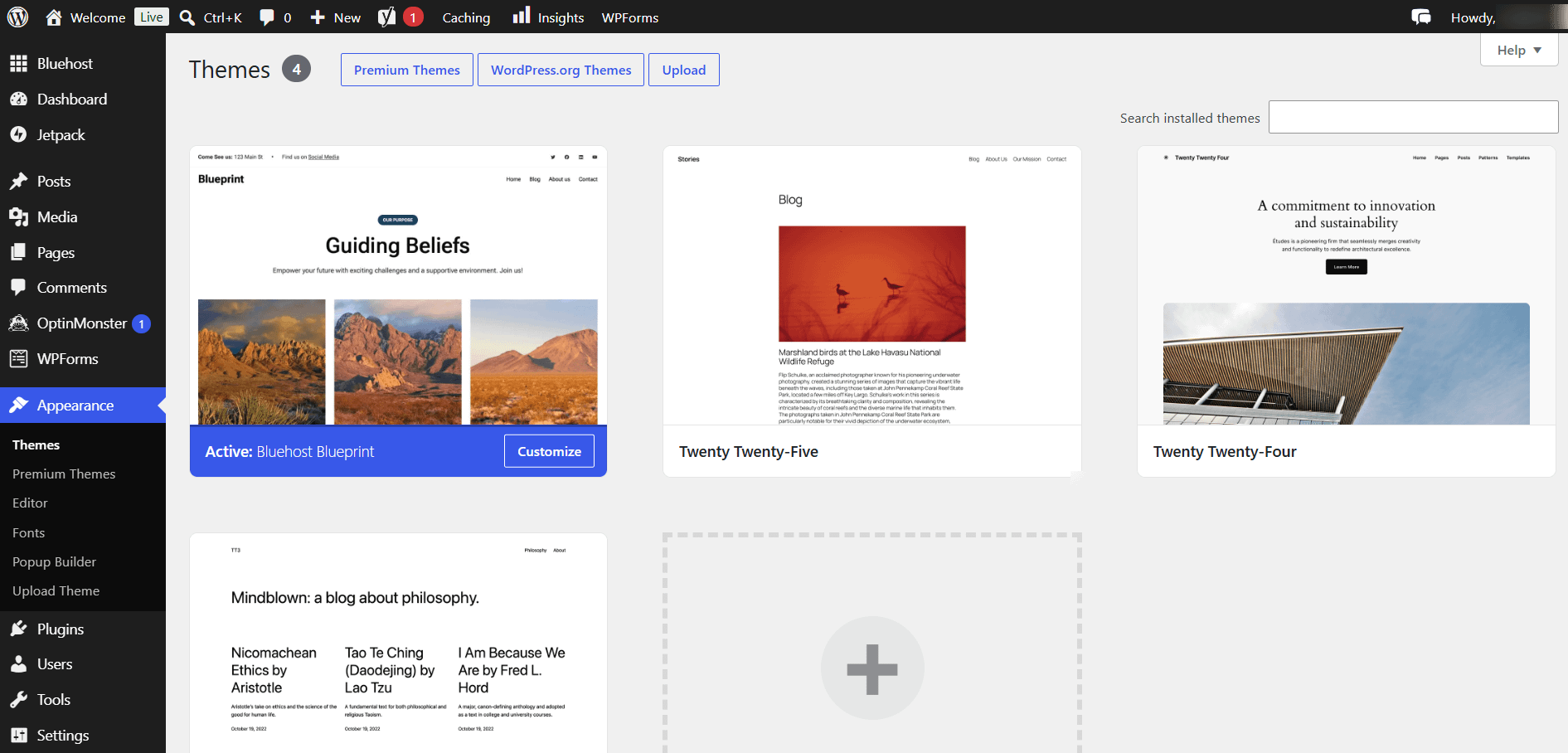Click the Howdy account greeting

point(1473,17)
